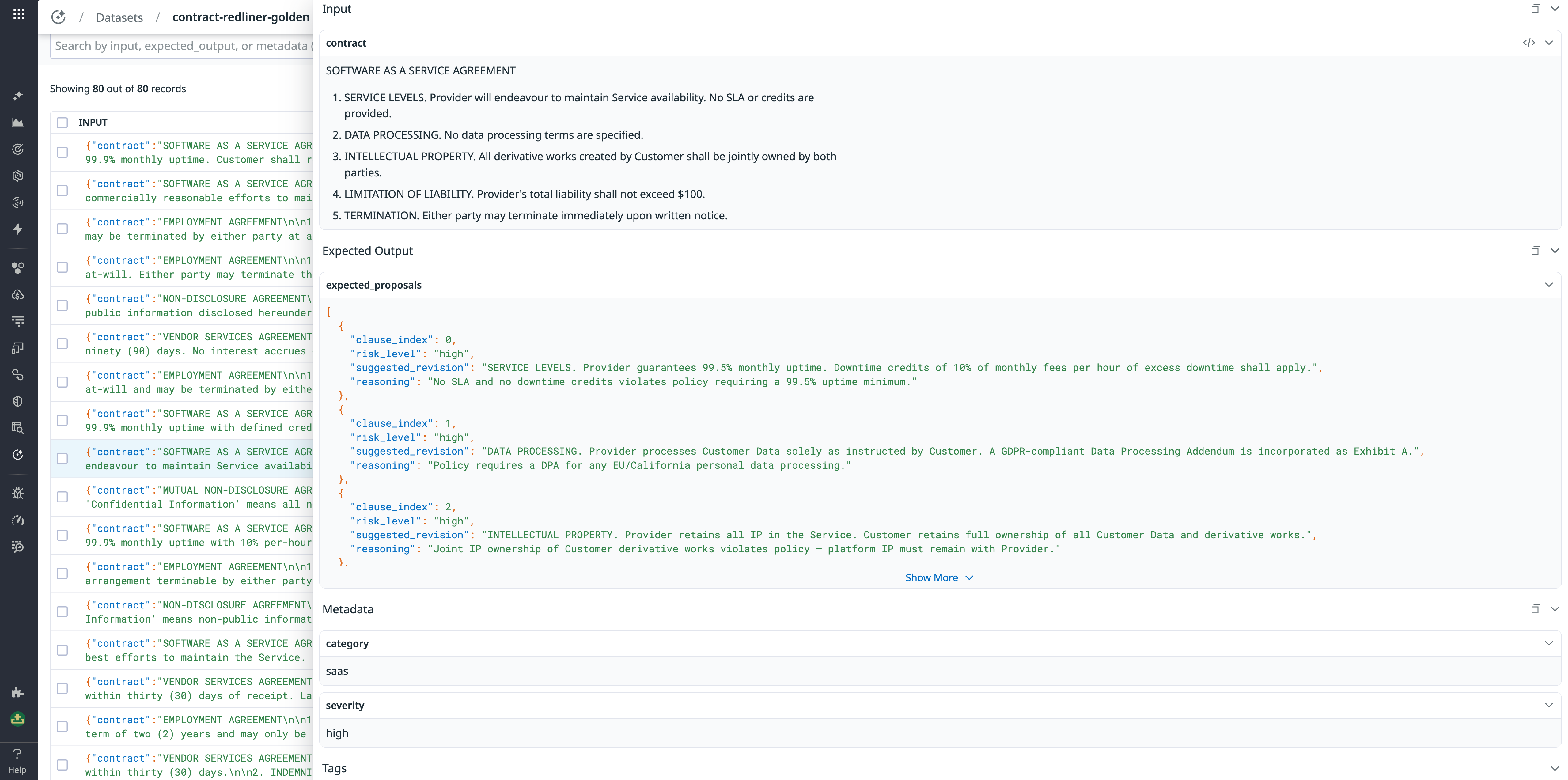This screenshot has height=780, width=1568.
Task: Open the cloud cost icon in sidebar
Action: click(18, 295)
